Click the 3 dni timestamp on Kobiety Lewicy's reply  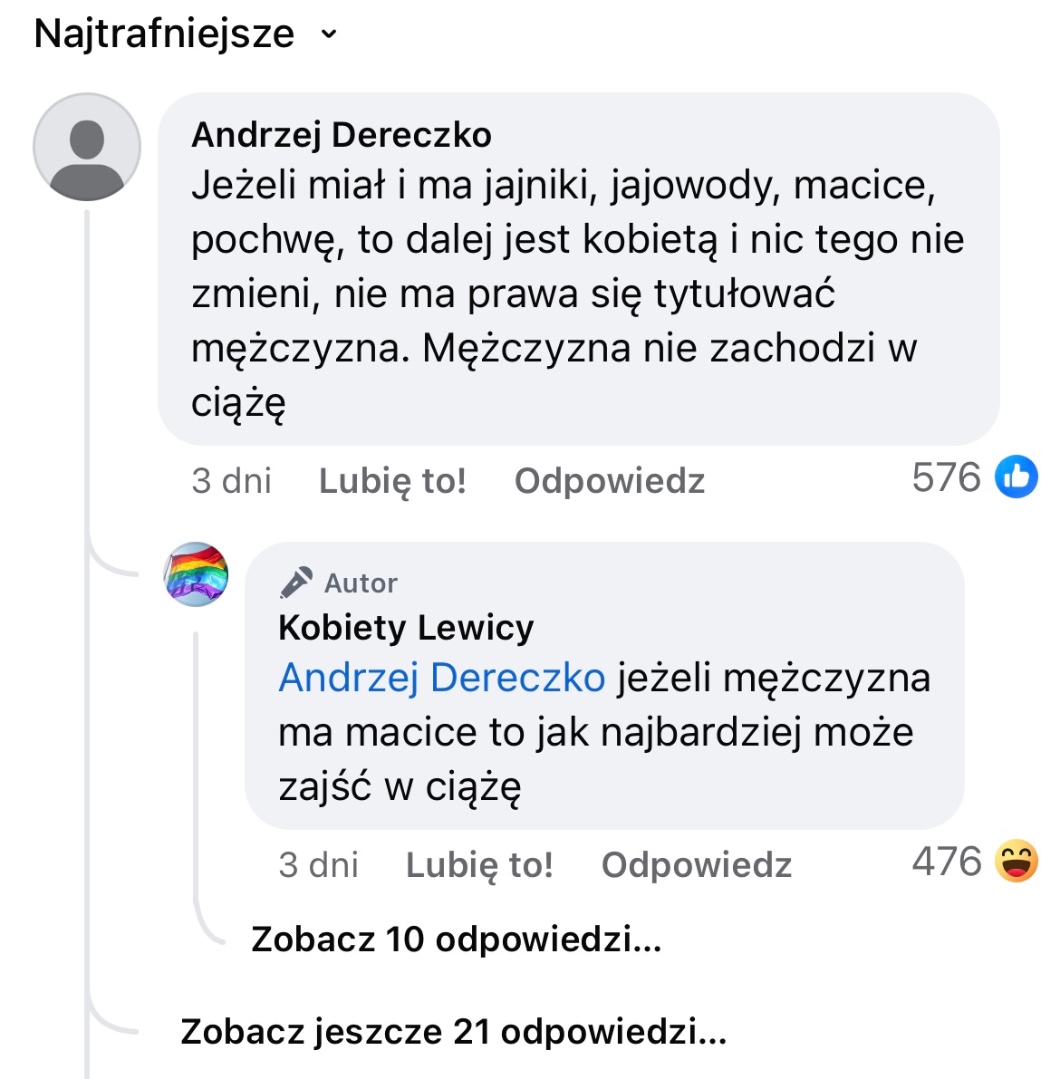click(x=318, y=865)
